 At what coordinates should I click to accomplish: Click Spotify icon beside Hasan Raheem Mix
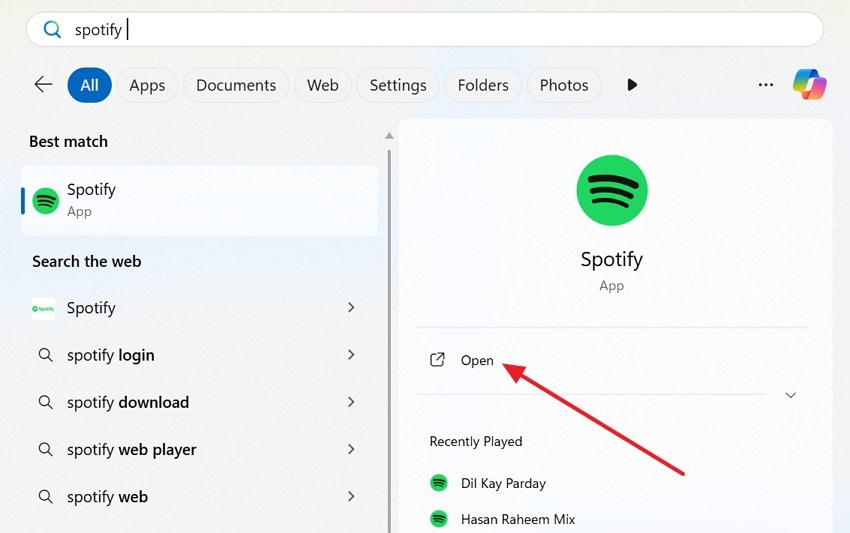click(439, 519)
